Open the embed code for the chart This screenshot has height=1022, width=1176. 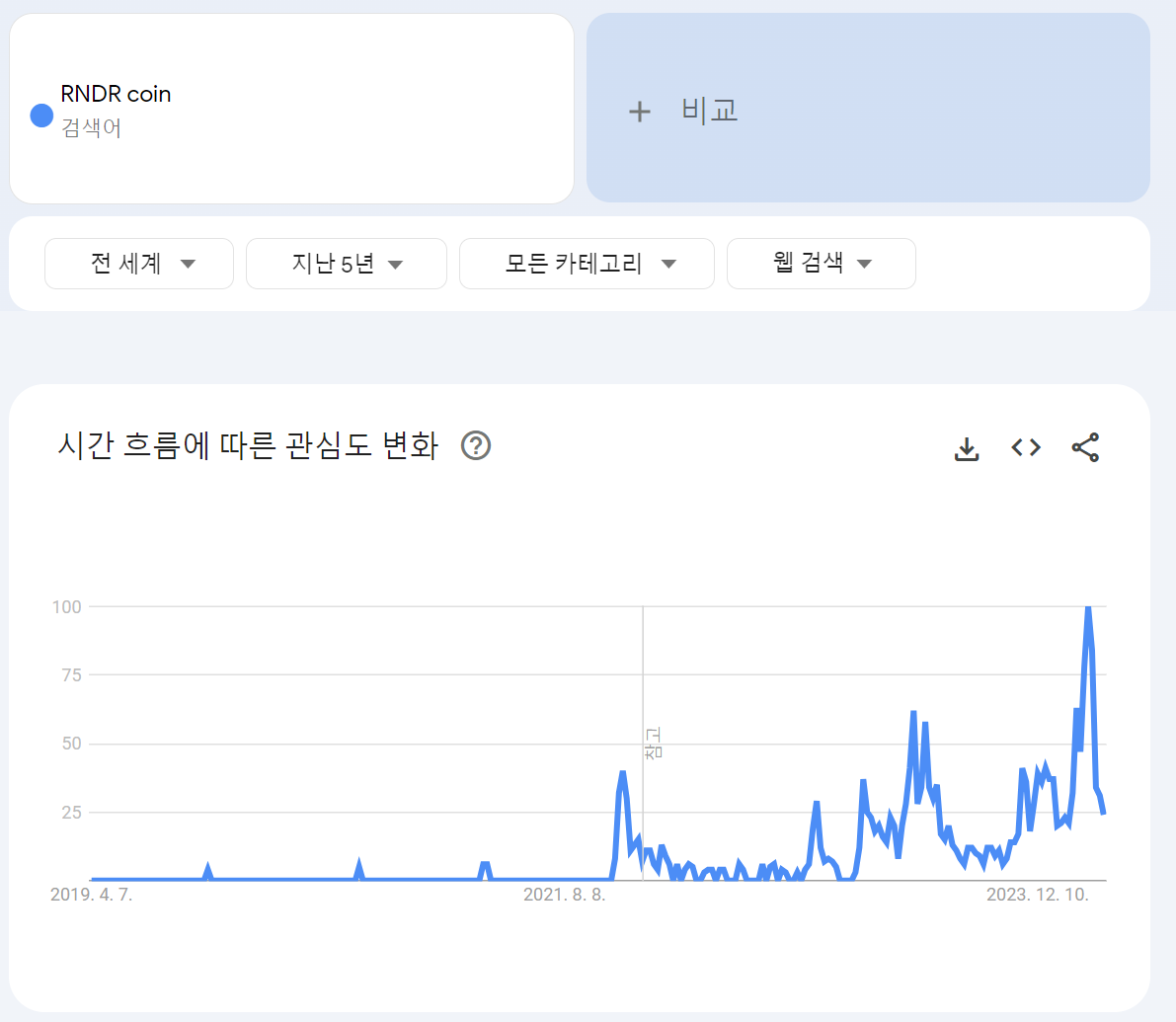(x=1025, y=447)
